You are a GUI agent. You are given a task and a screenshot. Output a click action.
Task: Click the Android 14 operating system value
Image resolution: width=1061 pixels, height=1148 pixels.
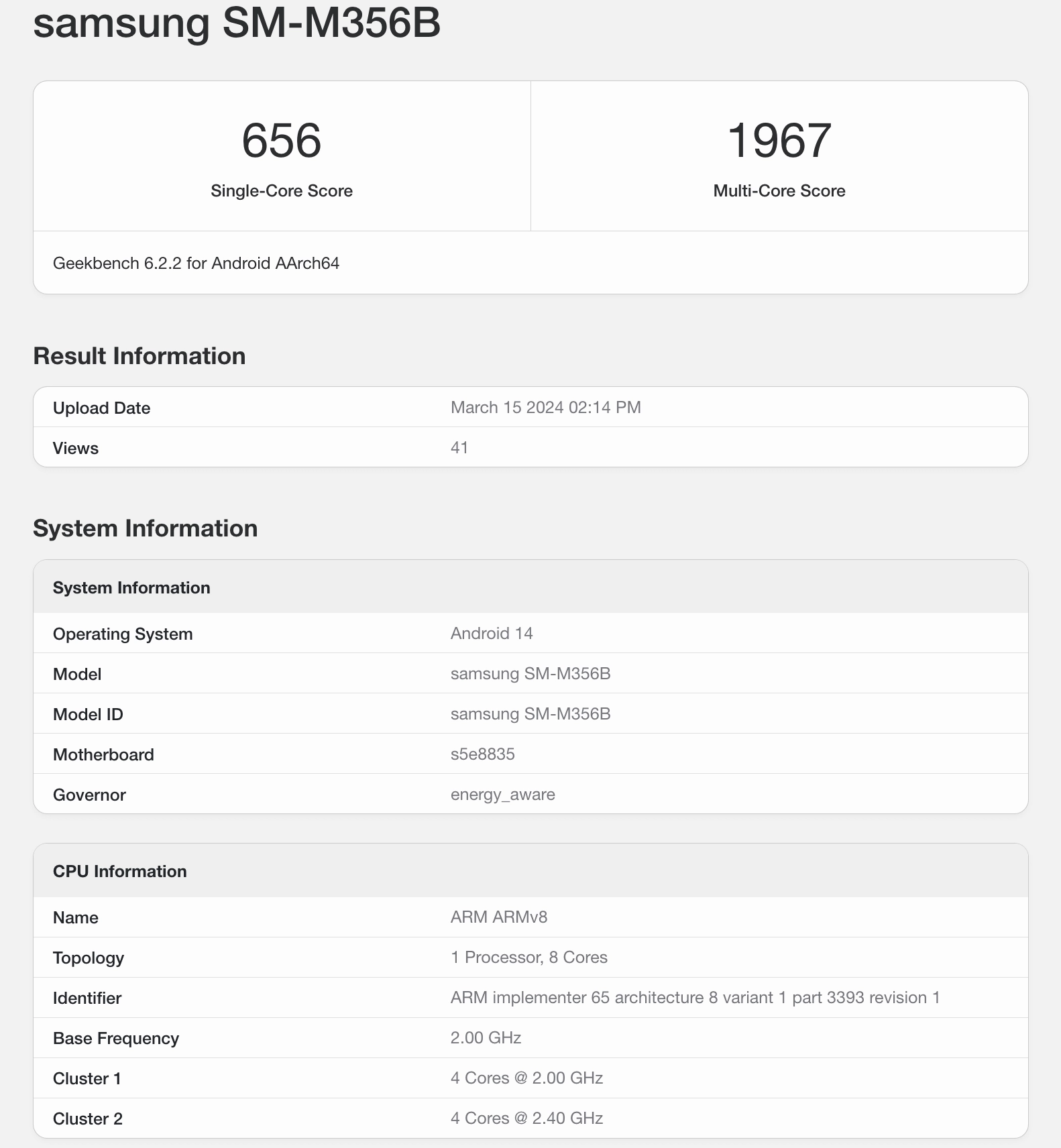tap(492, 634)
